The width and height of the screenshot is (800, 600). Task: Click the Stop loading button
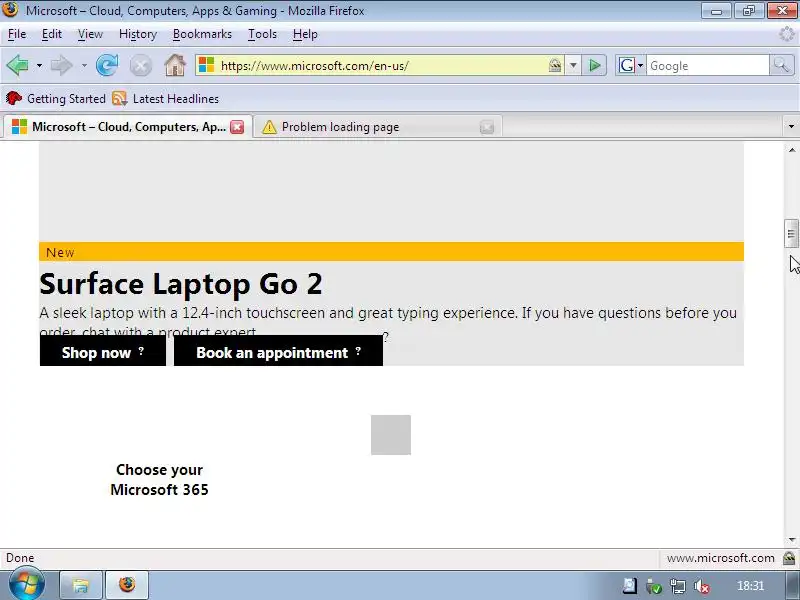tap(141, 66)
